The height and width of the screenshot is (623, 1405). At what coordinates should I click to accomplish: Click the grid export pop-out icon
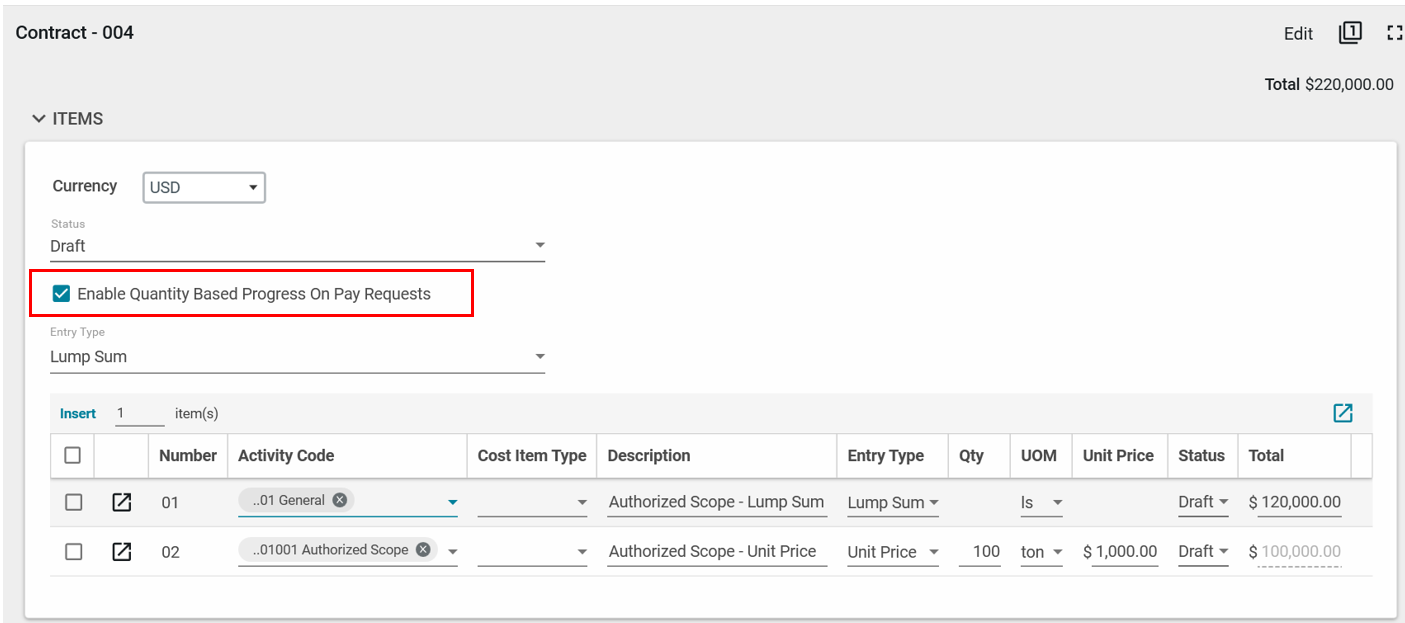[x=1342, y=413]
